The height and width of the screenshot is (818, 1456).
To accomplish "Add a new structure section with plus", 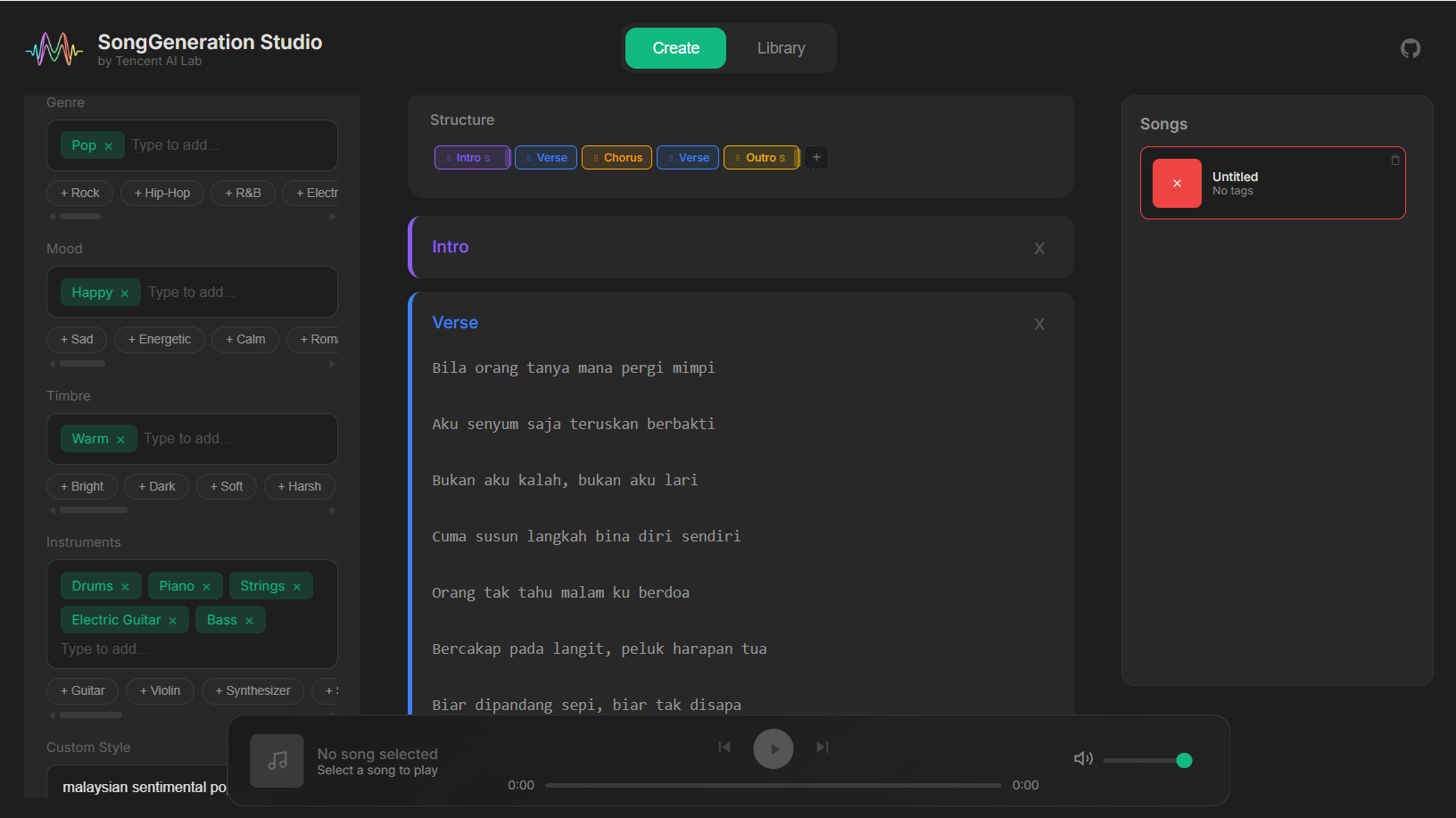I will 816,157.
